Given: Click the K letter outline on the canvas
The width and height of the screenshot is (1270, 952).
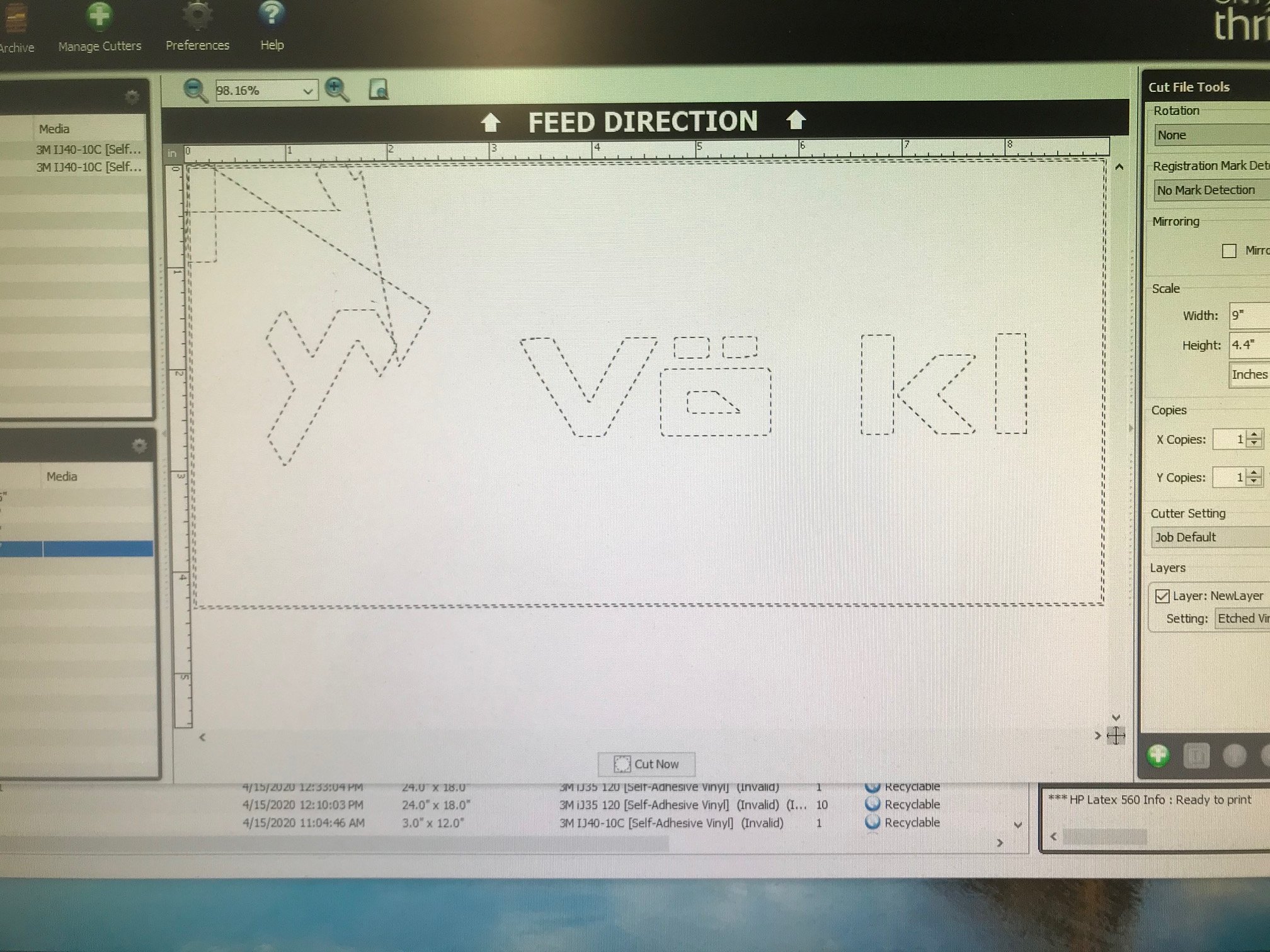Looking at the screenshot, I should point(918,385).
